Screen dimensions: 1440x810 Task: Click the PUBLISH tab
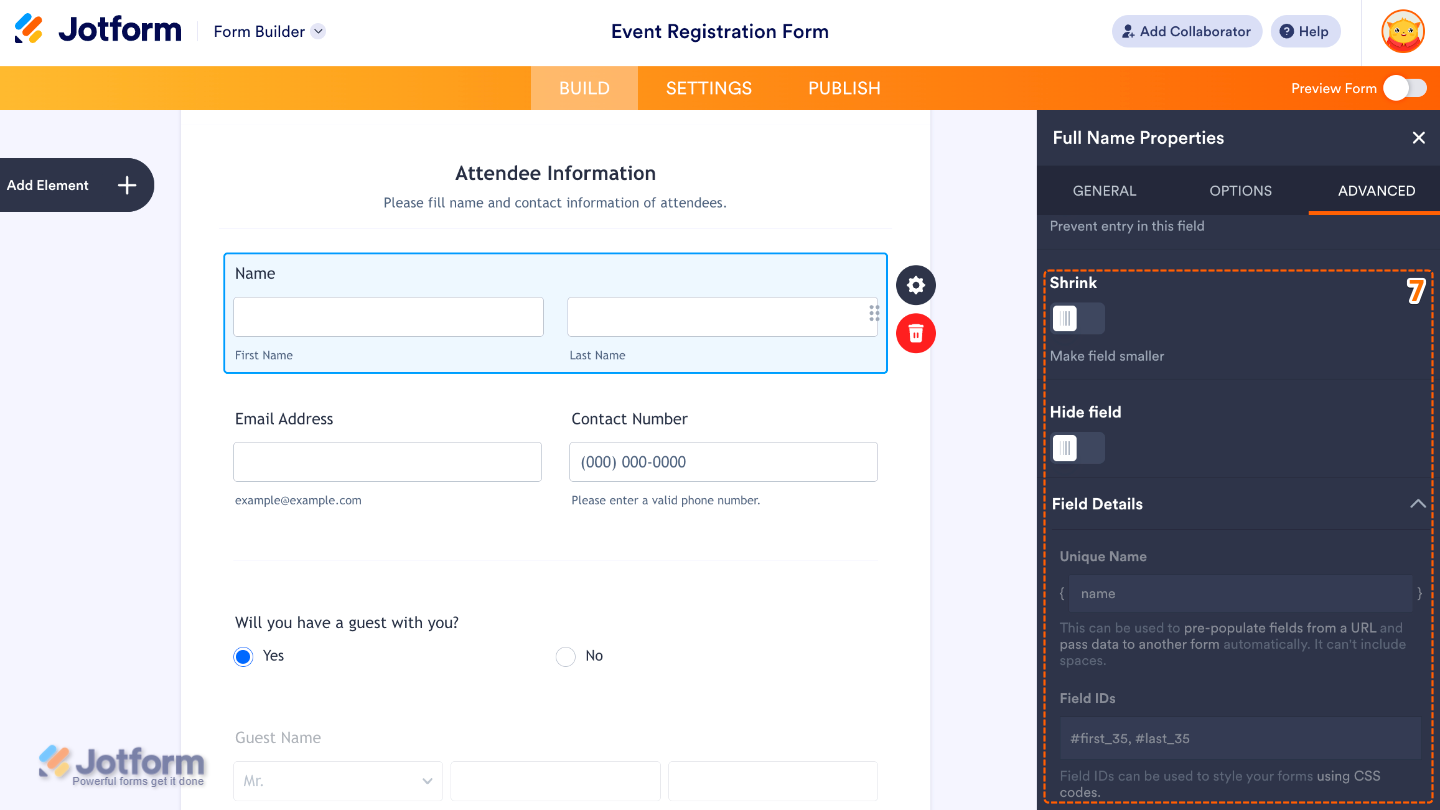(x=844, y=88)
